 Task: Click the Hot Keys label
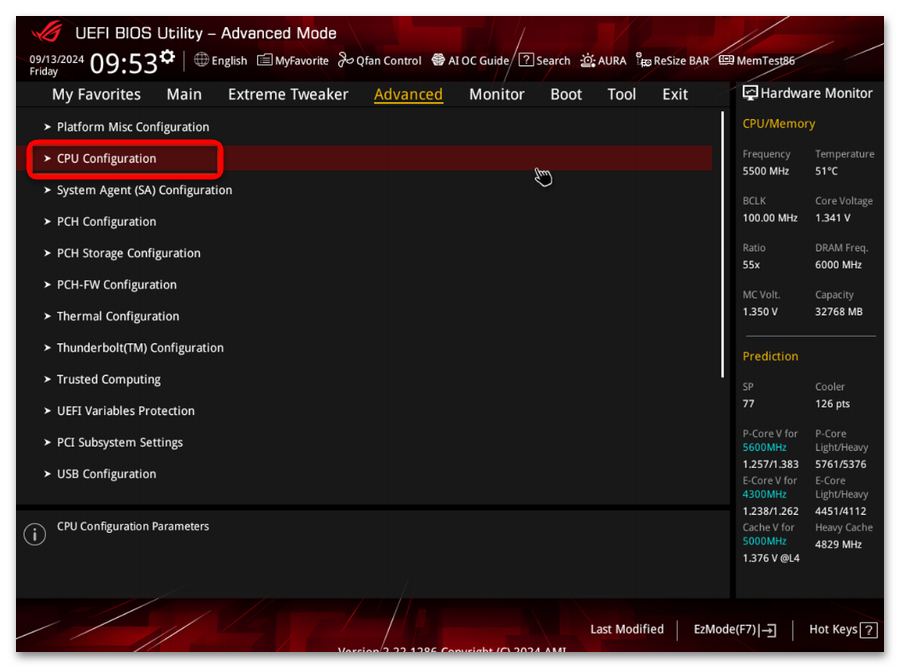point(833,630)
